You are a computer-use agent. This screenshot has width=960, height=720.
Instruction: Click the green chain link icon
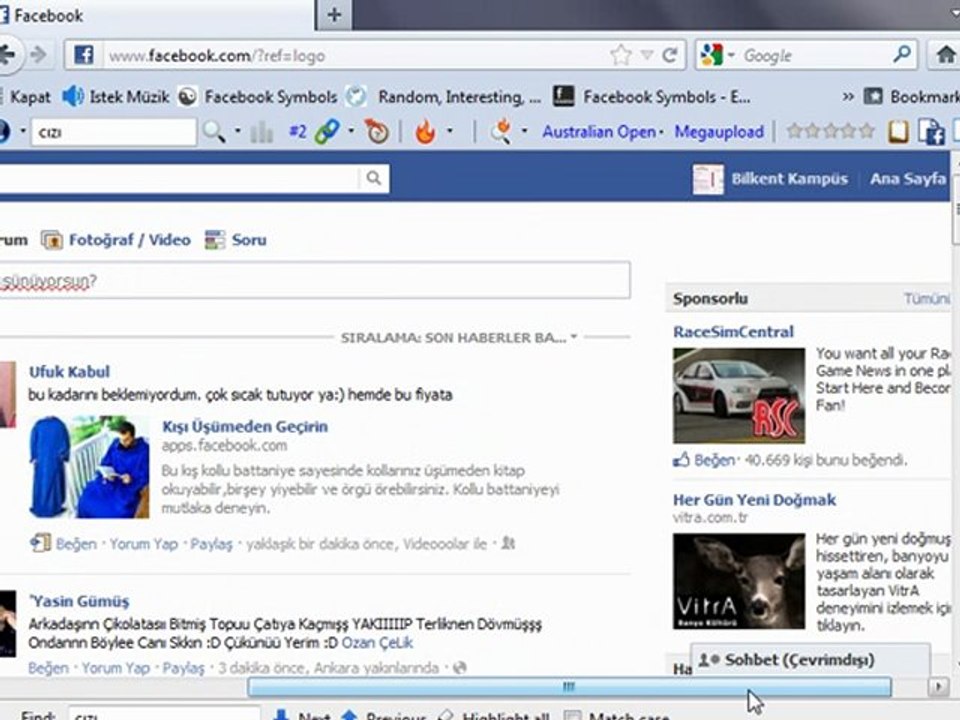tap(327, 132)
